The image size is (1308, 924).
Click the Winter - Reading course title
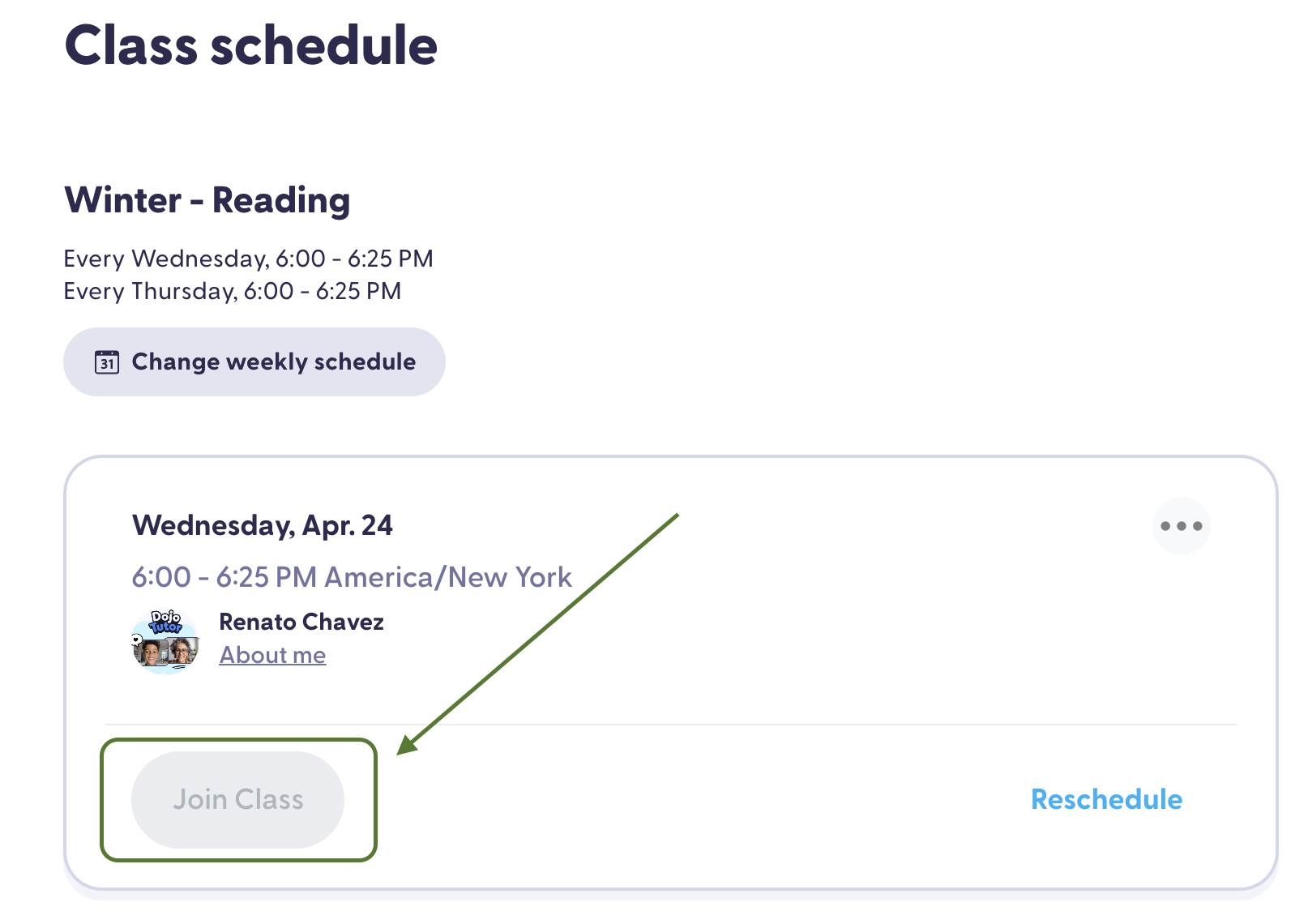207,200
